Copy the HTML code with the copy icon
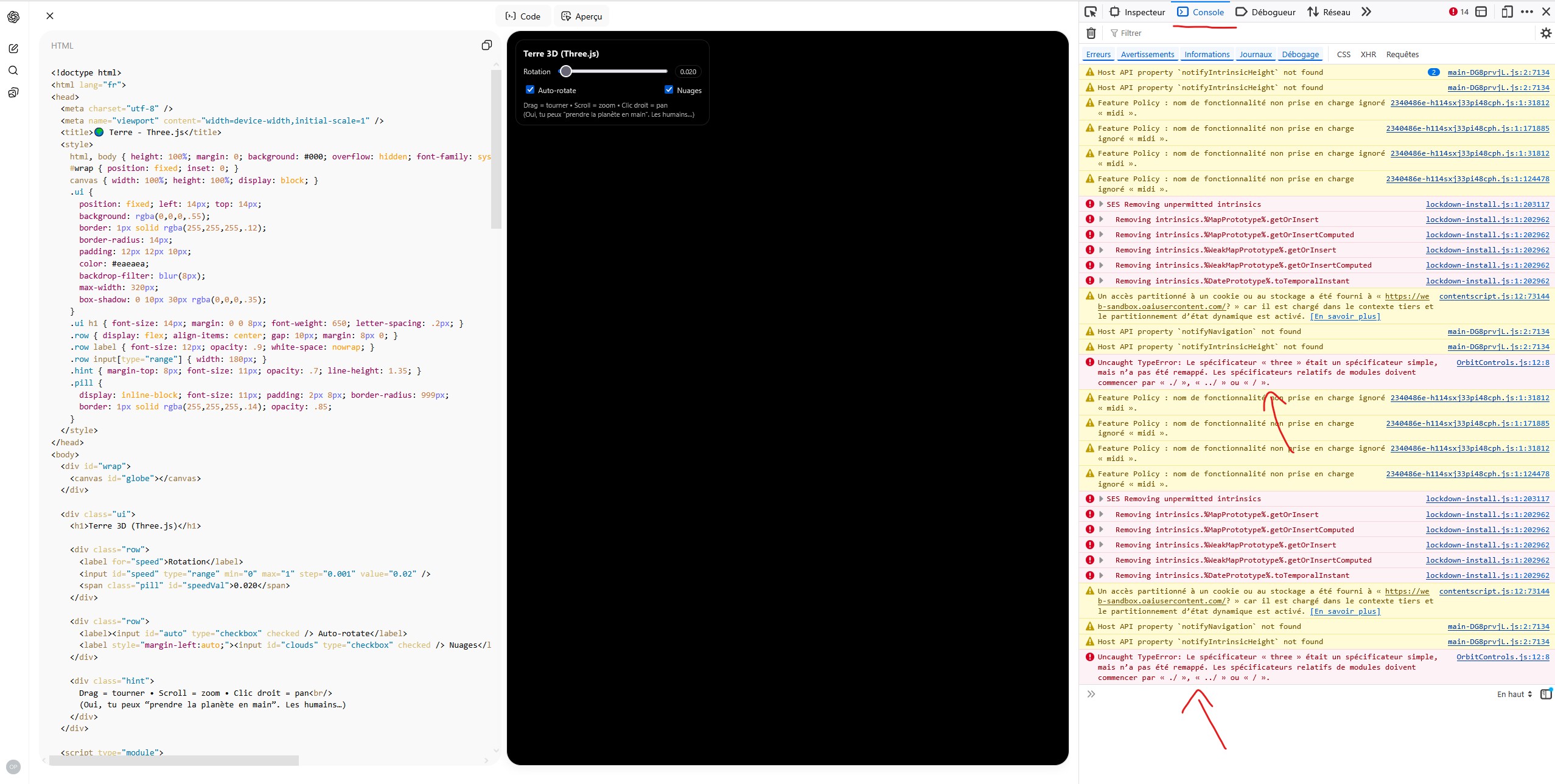 [x=487, y=45]
